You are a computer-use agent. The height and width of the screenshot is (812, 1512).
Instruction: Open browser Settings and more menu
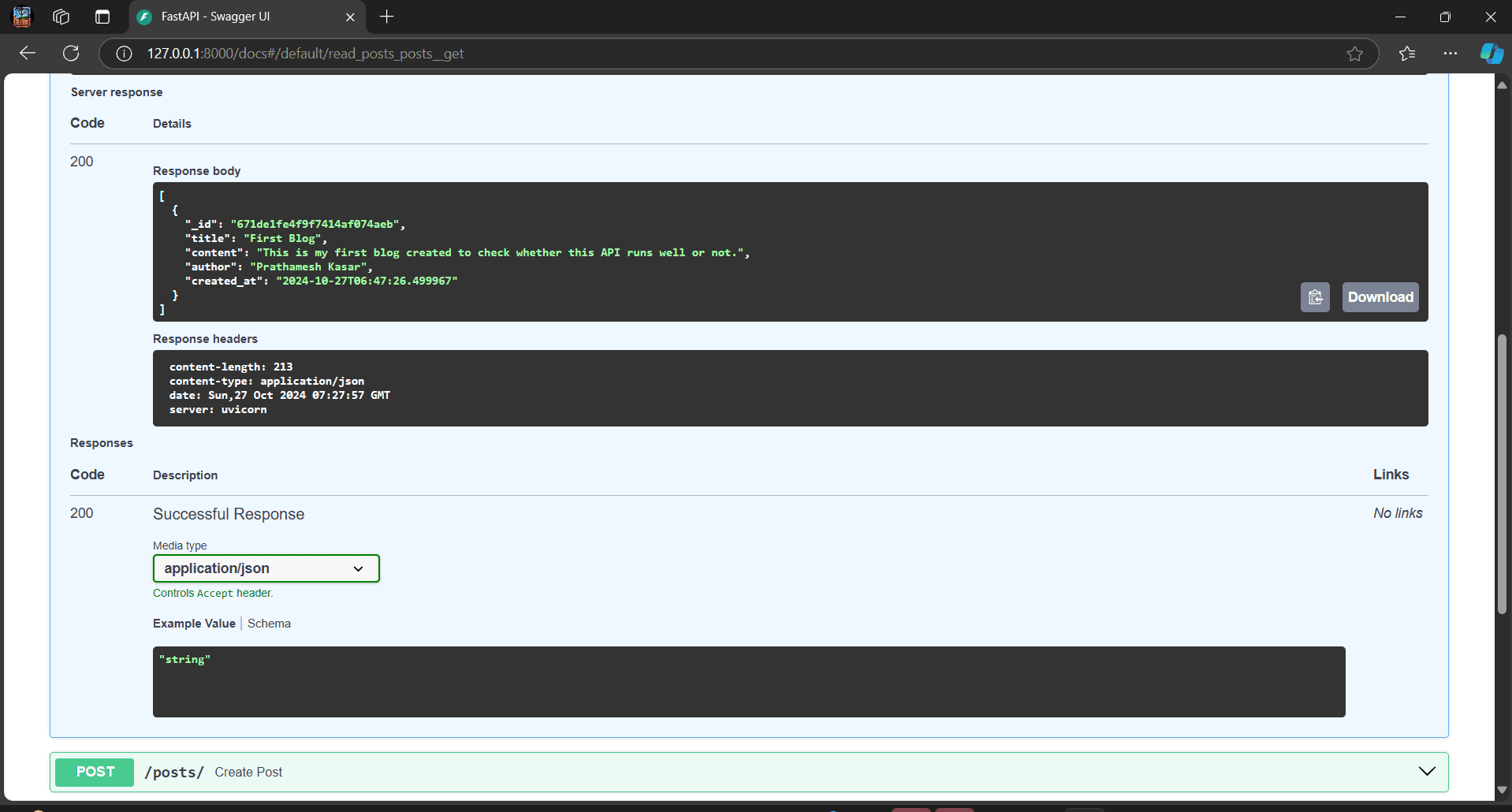point(1450,54)
